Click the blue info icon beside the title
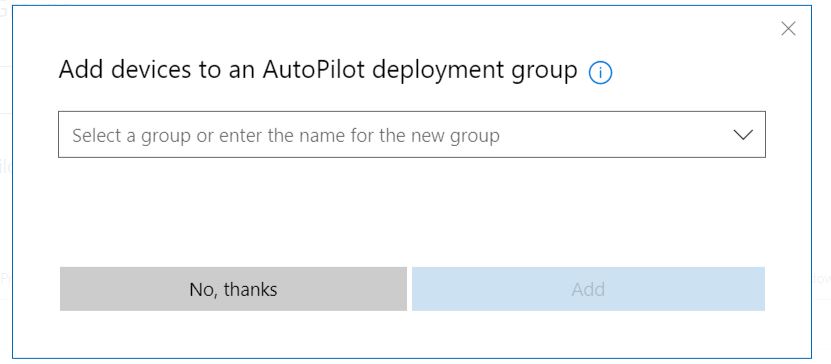Image resolution: width=831 pixels, height=364 pixels. [600, 73]
